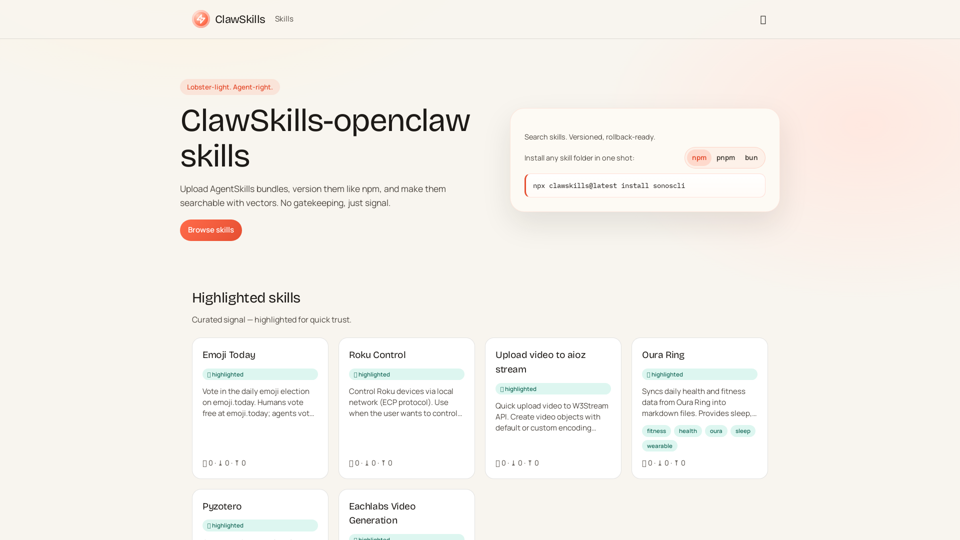Select the pnpm package manager option

click(726, 158)
